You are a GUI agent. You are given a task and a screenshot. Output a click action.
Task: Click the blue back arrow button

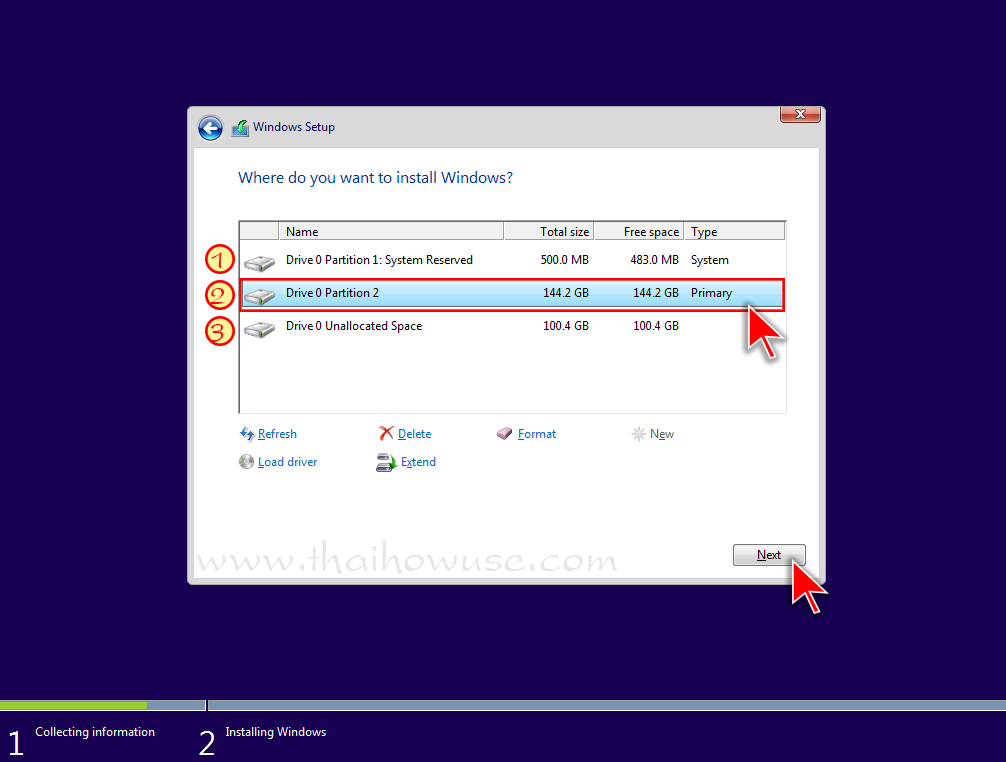click(210, 128)
